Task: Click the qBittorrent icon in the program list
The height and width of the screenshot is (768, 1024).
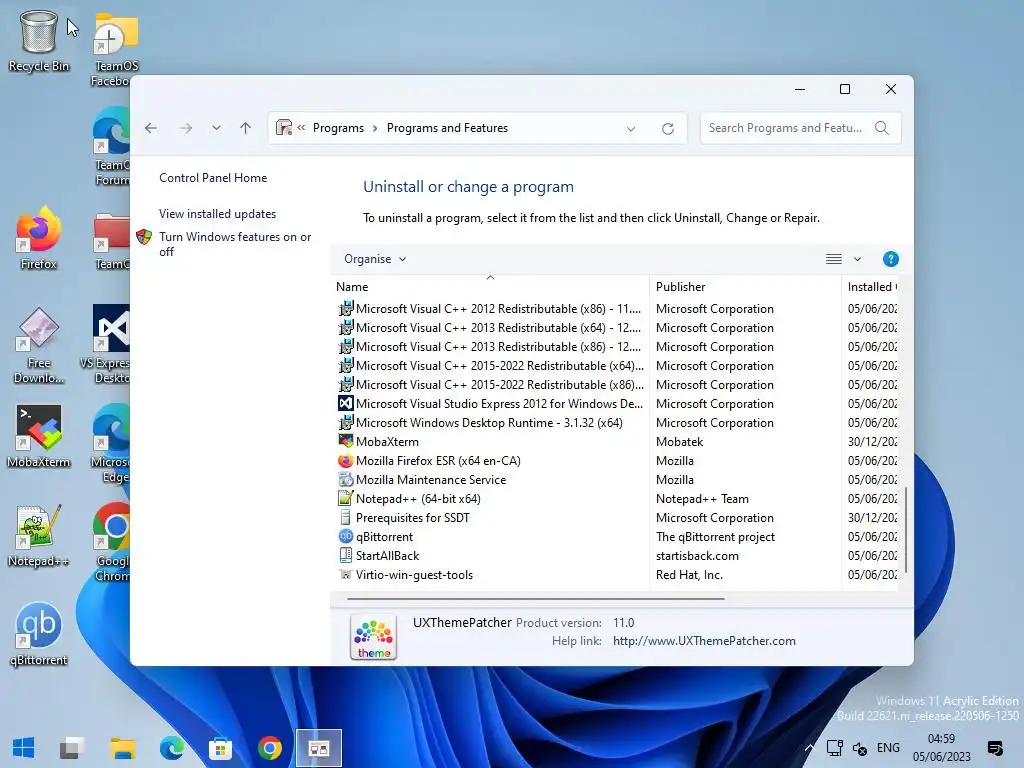Action: pyautogui.click(x=345, y=537)
